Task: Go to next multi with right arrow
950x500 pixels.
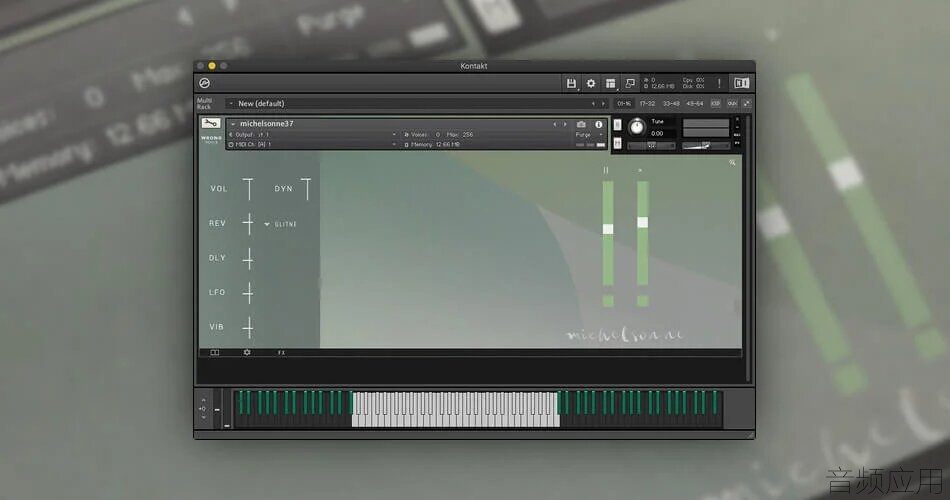Action: click(x=603, y=104)
